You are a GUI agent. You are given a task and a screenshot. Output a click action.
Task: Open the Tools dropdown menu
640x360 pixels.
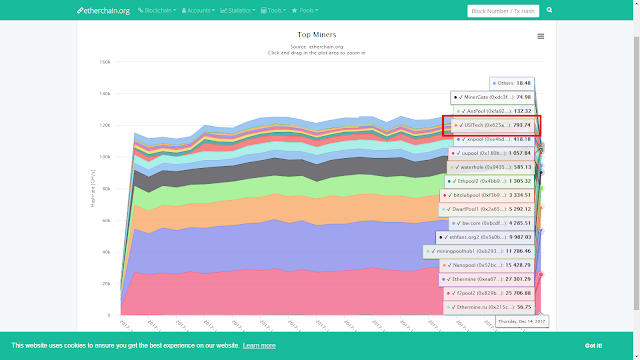273,11
